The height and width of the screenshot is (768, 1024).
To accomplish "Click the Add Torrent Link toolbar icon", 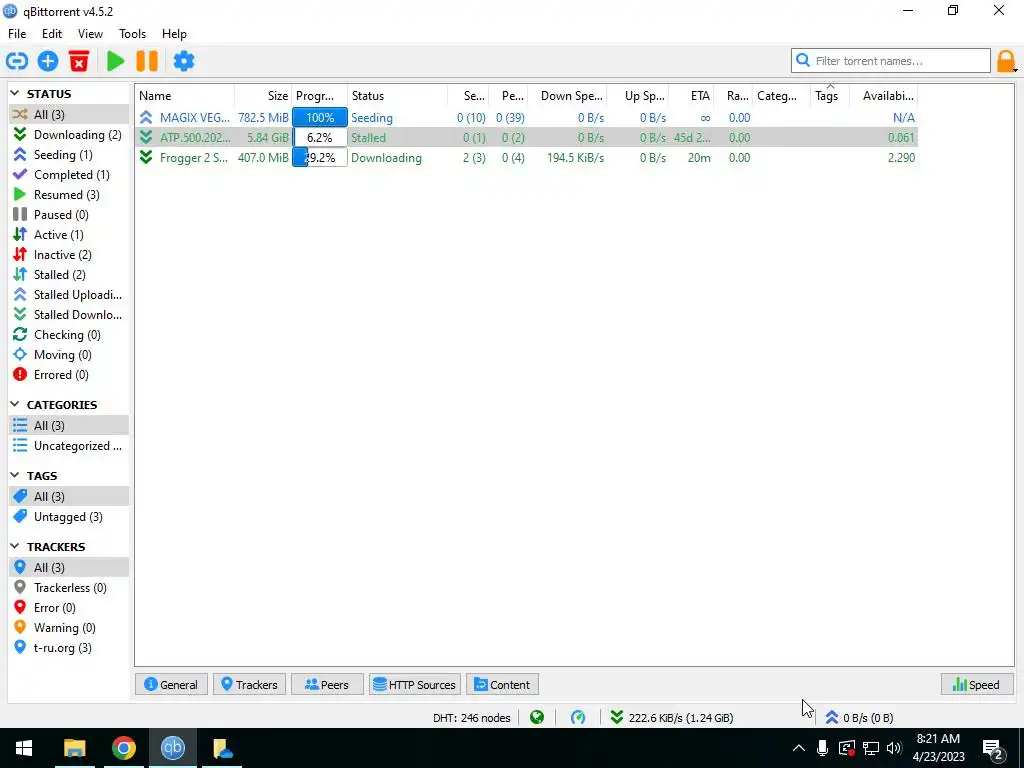I will point(17,61).
